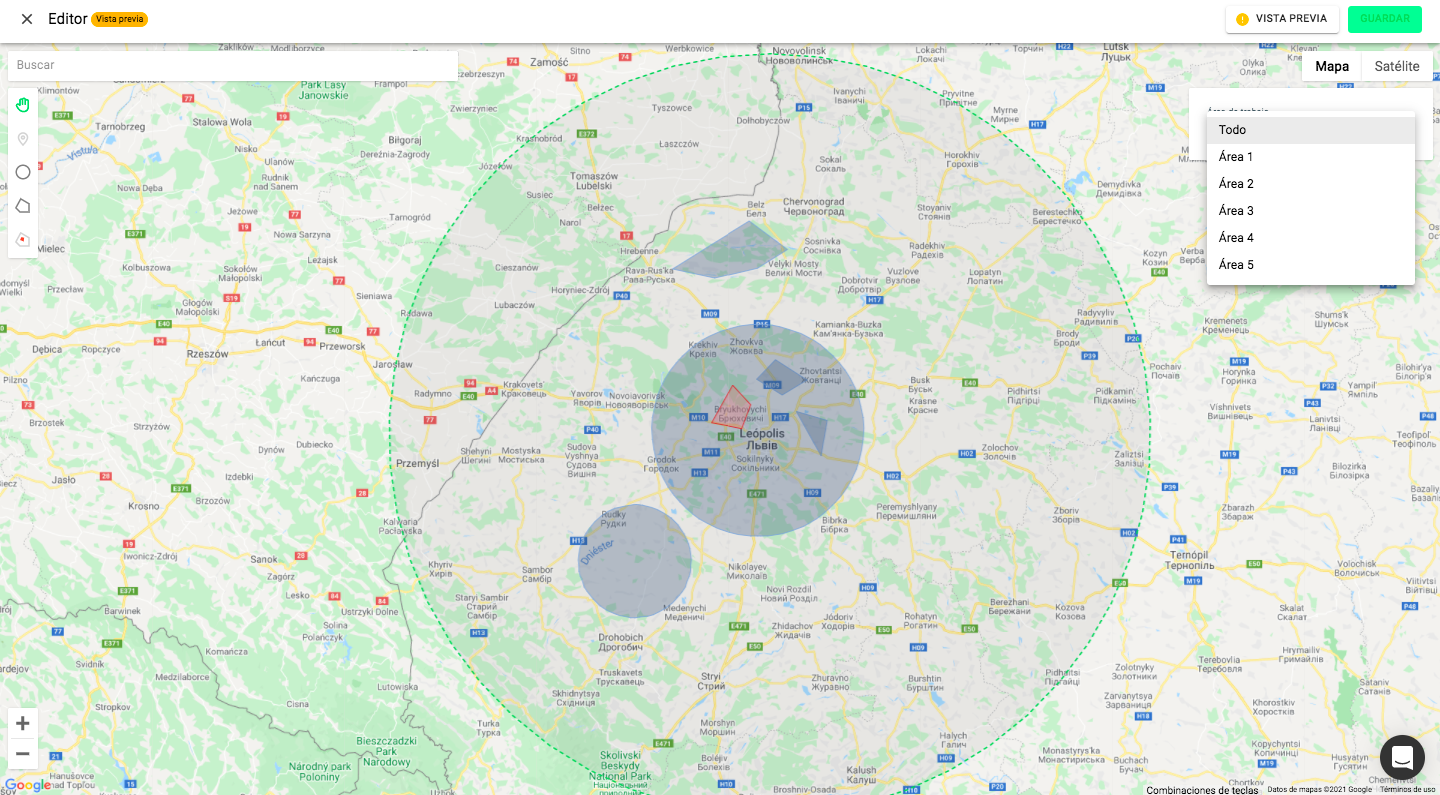Zoom out with the minus button
Image resolution: width=1440 pixels, height=795 pixels.
point(23,753)
